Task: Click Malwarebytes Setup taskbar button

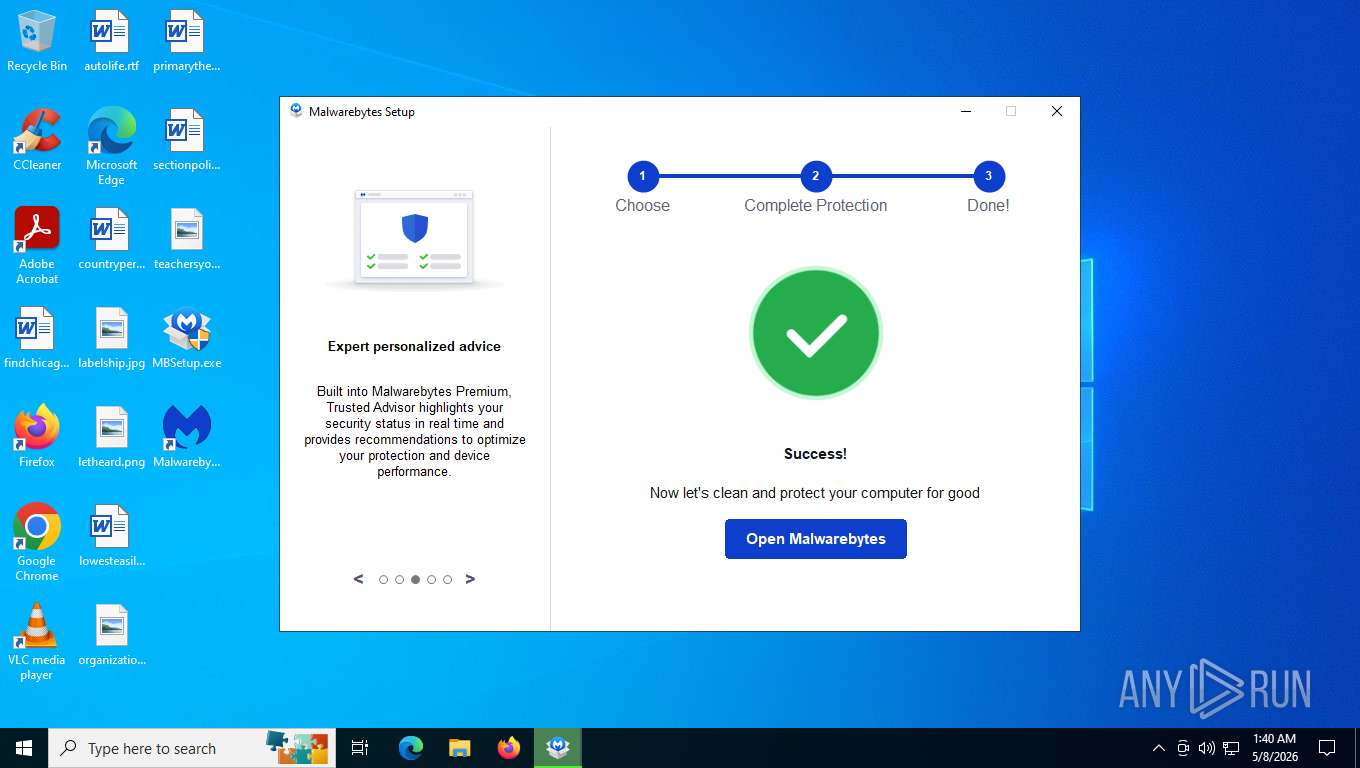Action: 558,748
